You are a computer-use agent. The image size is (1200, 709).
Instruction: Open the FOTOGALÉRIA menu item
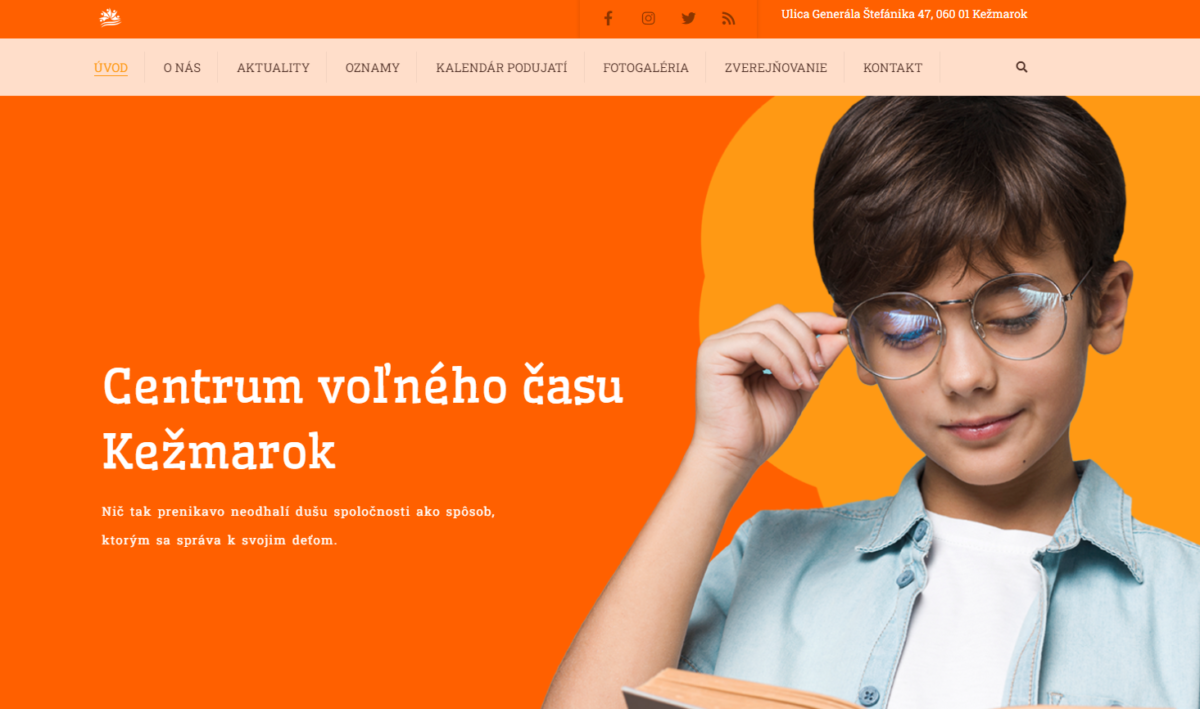(645, 68)
